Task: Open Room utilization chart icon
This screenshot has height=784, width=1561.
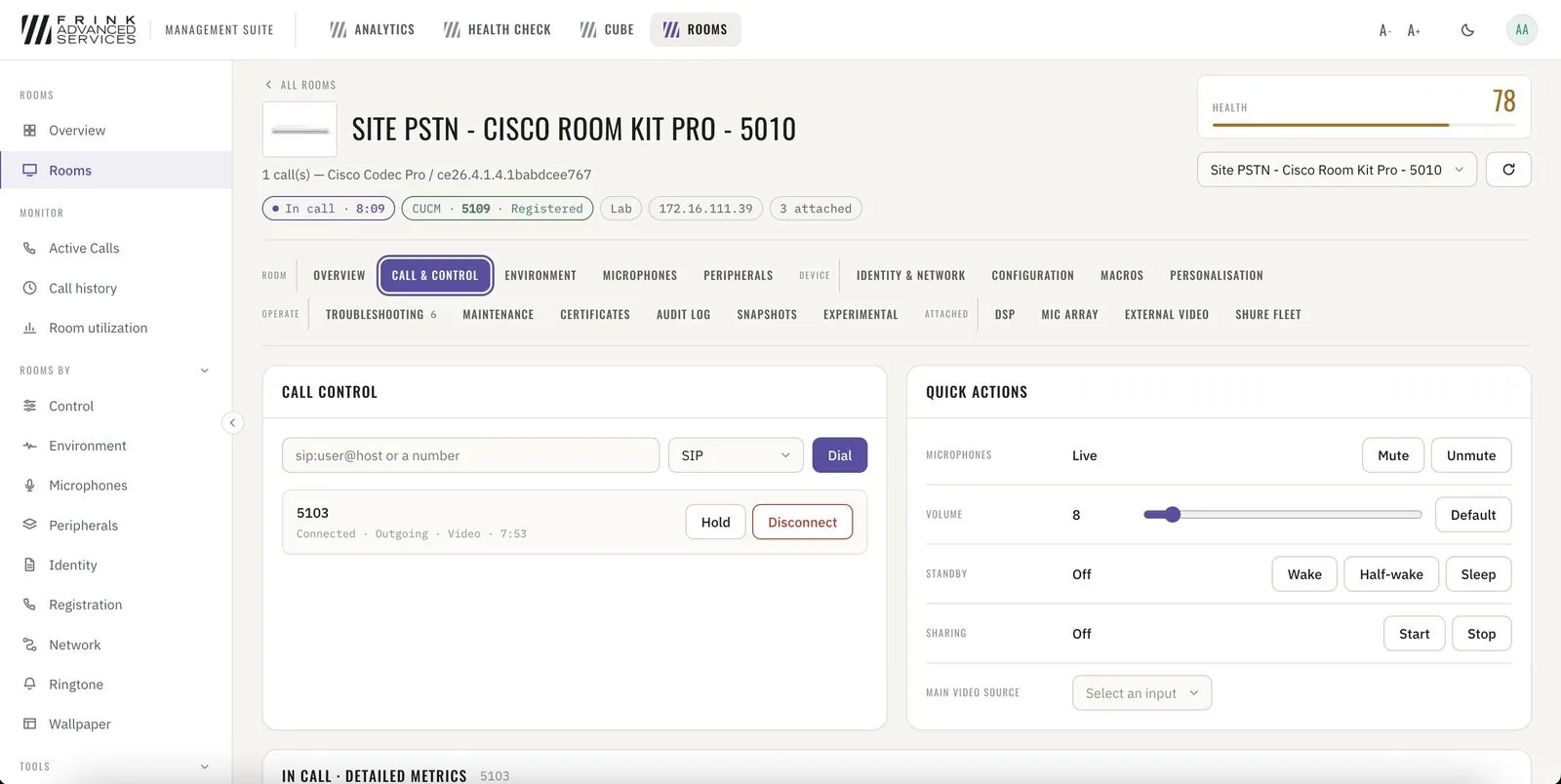Action: [29, 329]
